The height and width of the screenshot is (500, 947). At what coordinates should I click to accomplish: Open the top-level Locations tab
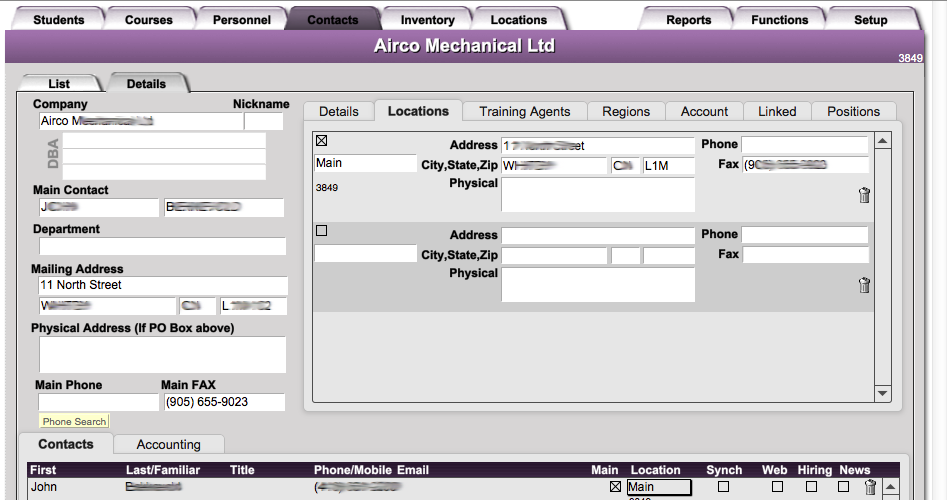[x=519, y=19]
